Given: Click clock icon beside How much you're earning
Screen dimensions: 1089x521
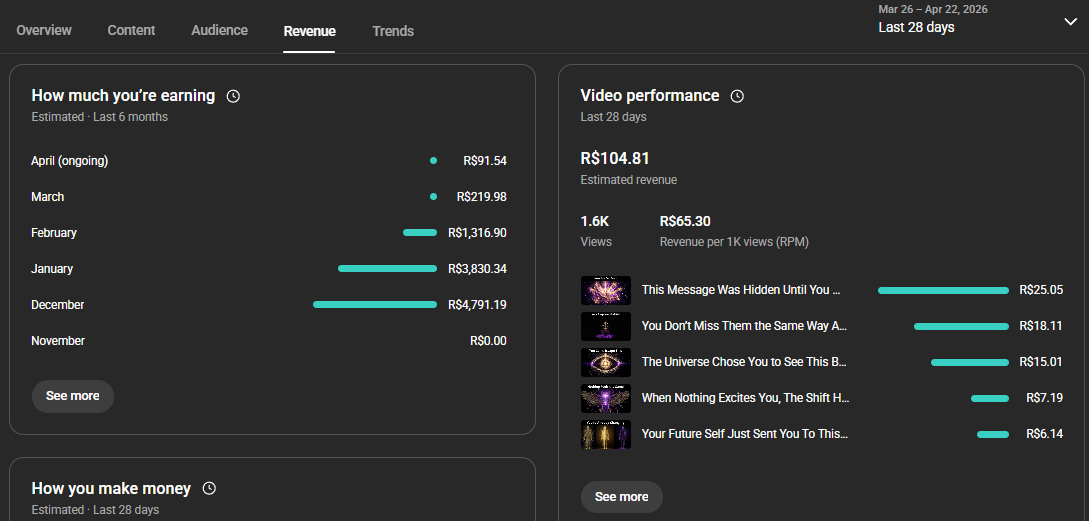Looking at the screenshot, I should [233, 97].
